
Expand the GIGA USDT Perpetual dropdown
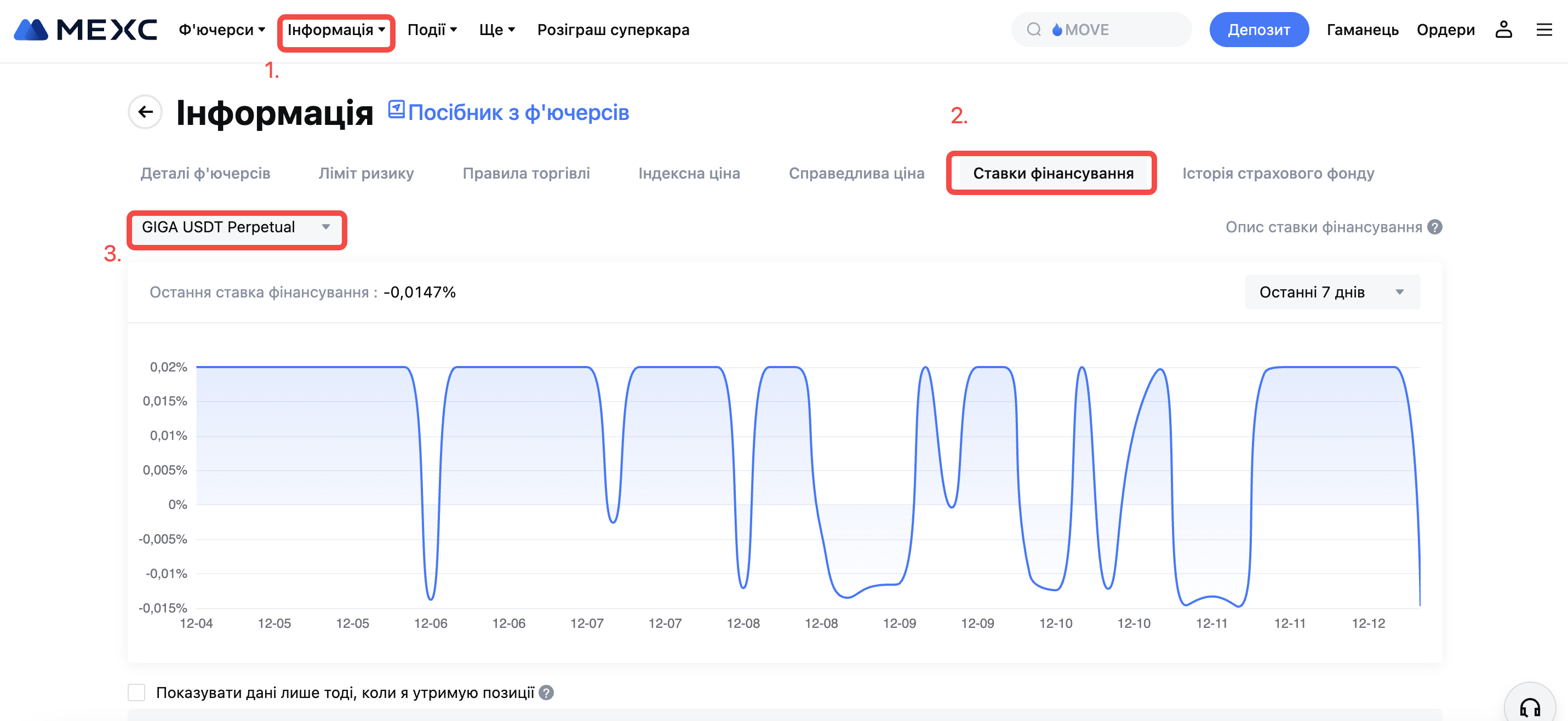236,227
